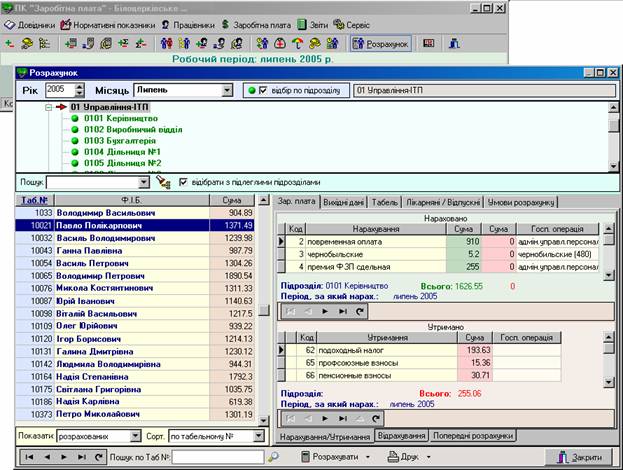Image resolution: width=623 pixels, height=470 pixels.
Task: Click the green plus with list icon
Action: [x=71, y=43]
